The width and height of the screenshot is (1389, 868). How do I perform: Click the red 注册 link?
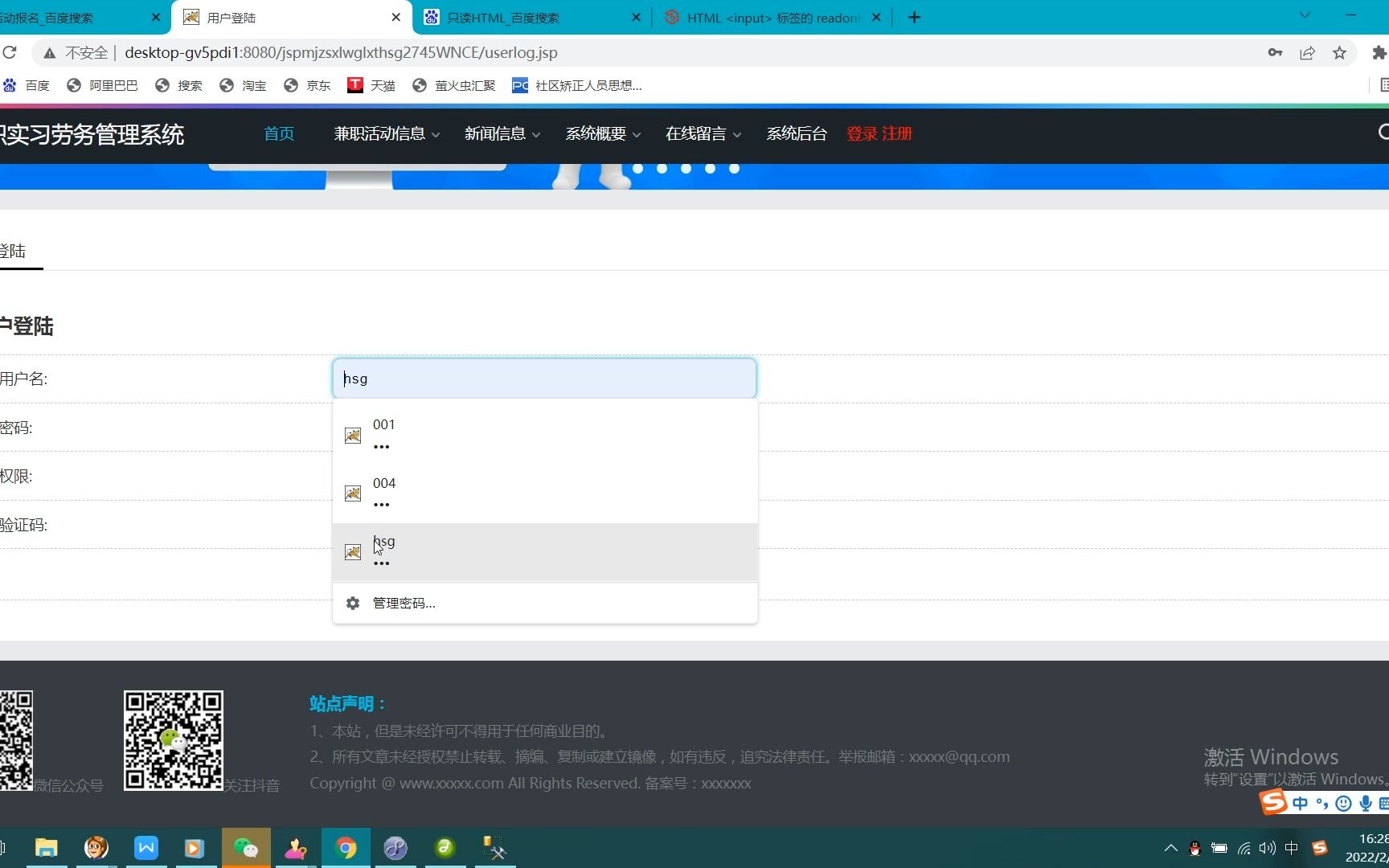897,133
